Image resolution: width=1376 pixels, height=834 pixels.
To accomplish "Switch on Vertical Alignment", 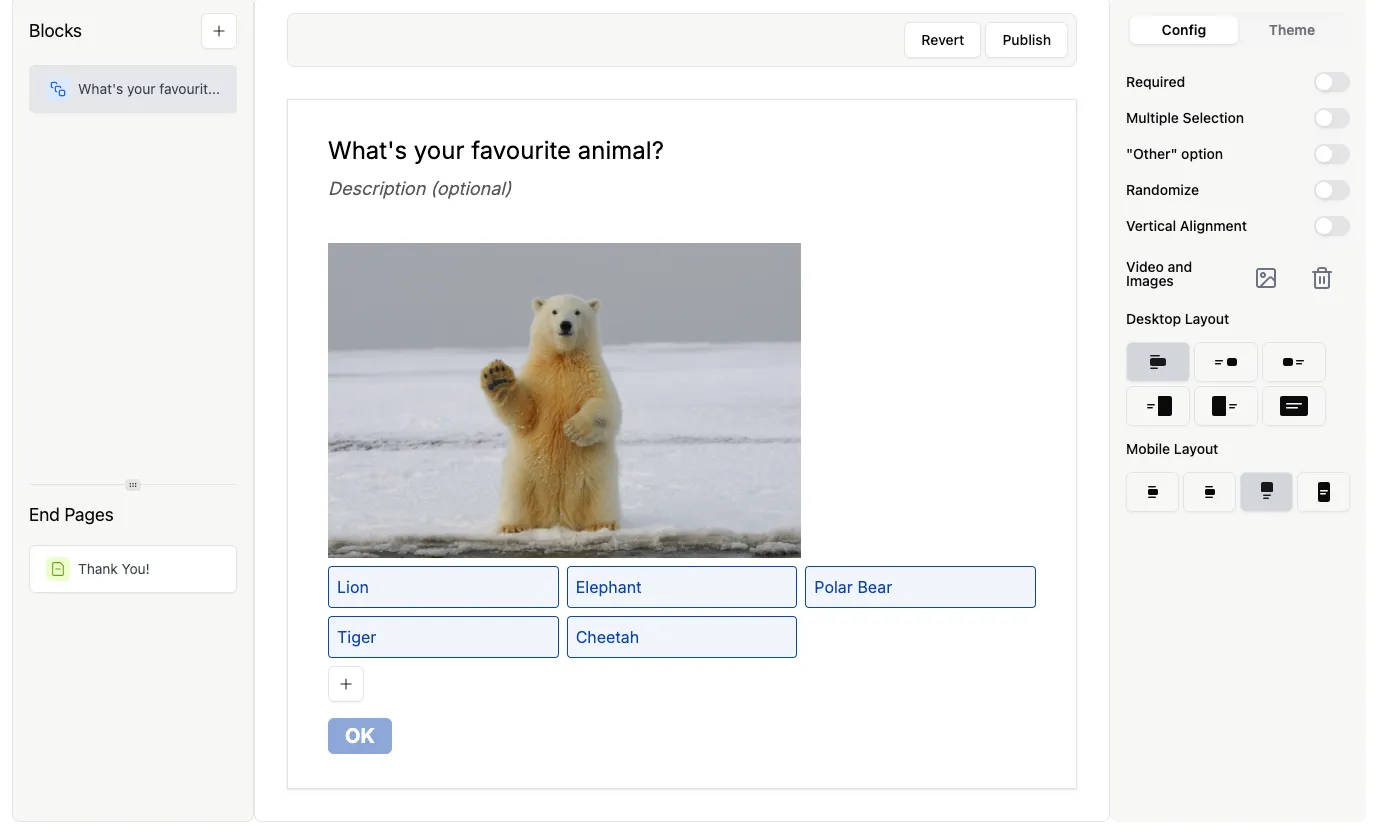I will [x=1331, y=226].
